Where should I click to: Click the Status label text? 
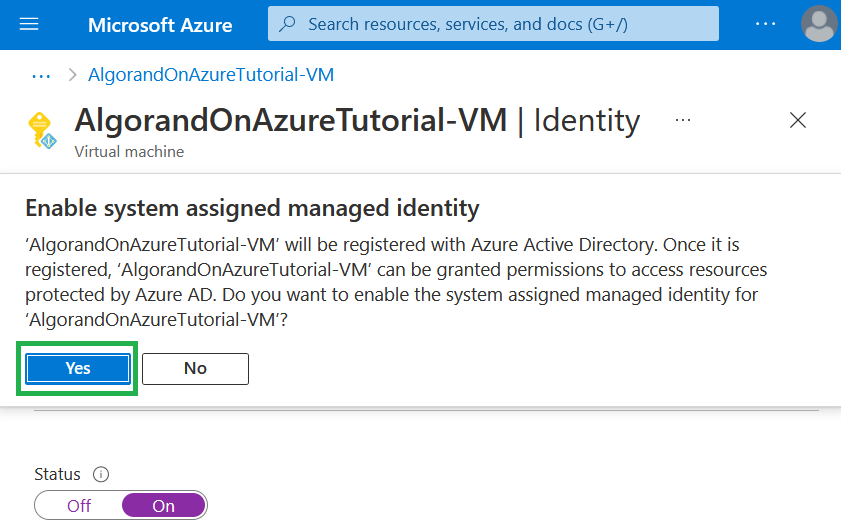pos(58,475)
